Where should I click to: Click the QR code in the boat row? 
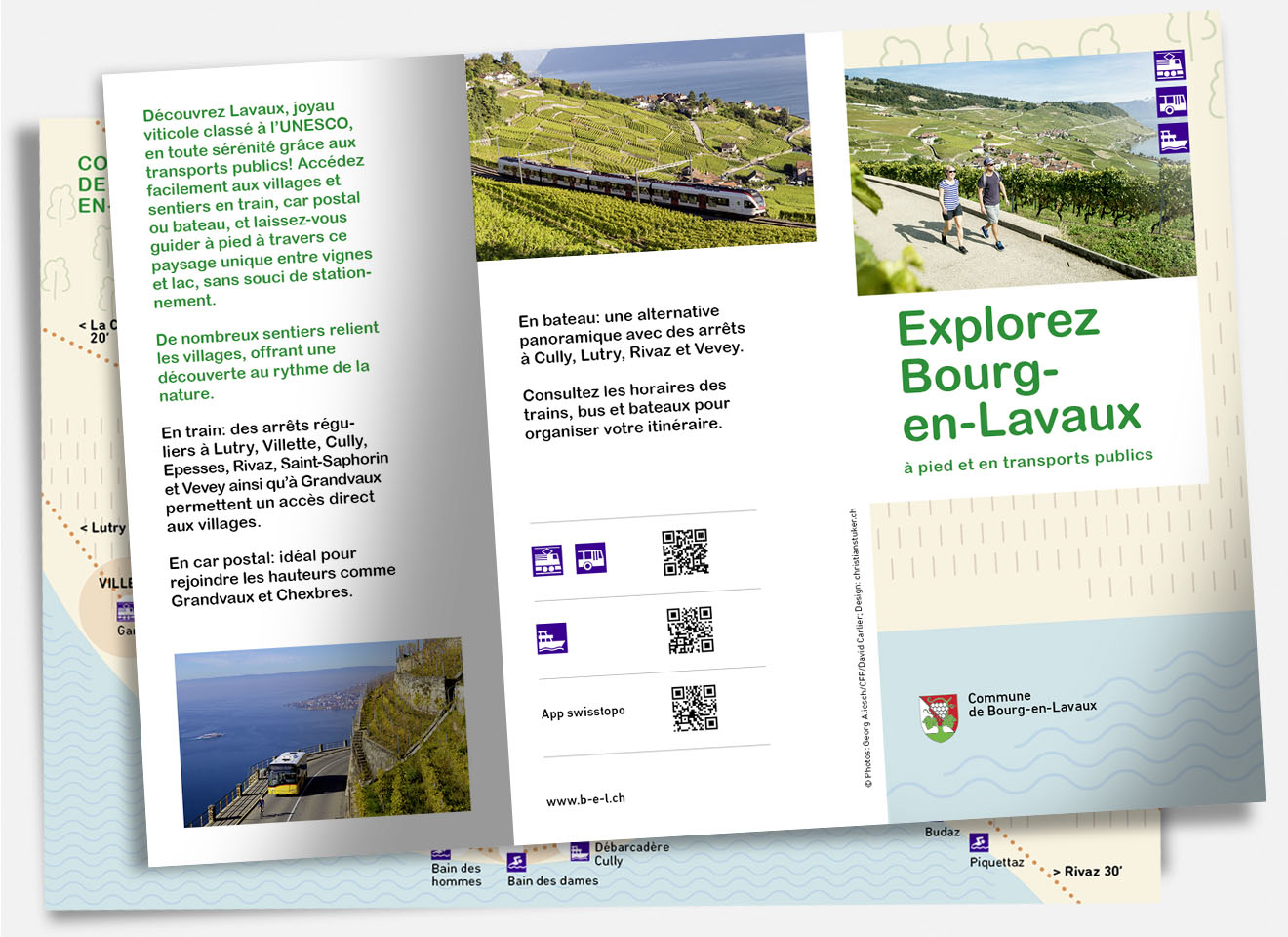click(690, 630)
